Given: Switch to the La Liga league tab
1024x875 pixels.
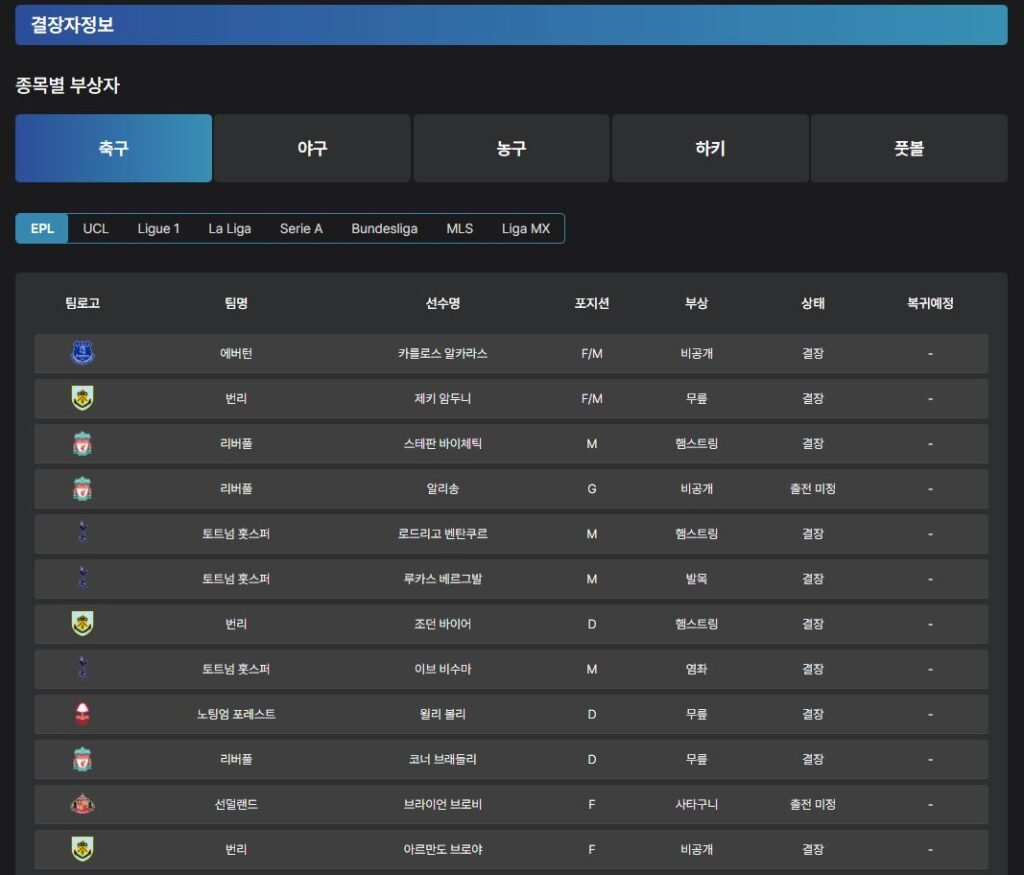Looking at the screenshot, I should [x=230, y=228].
